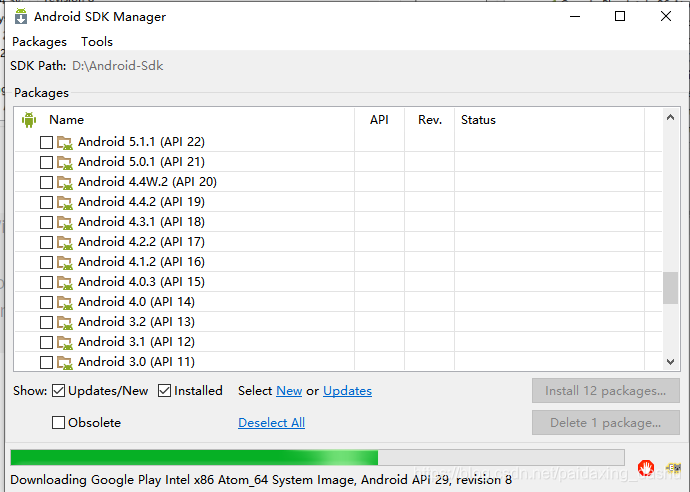Click the folder icon for Android 4.3.1 (API 18)

tap(65, 223)
